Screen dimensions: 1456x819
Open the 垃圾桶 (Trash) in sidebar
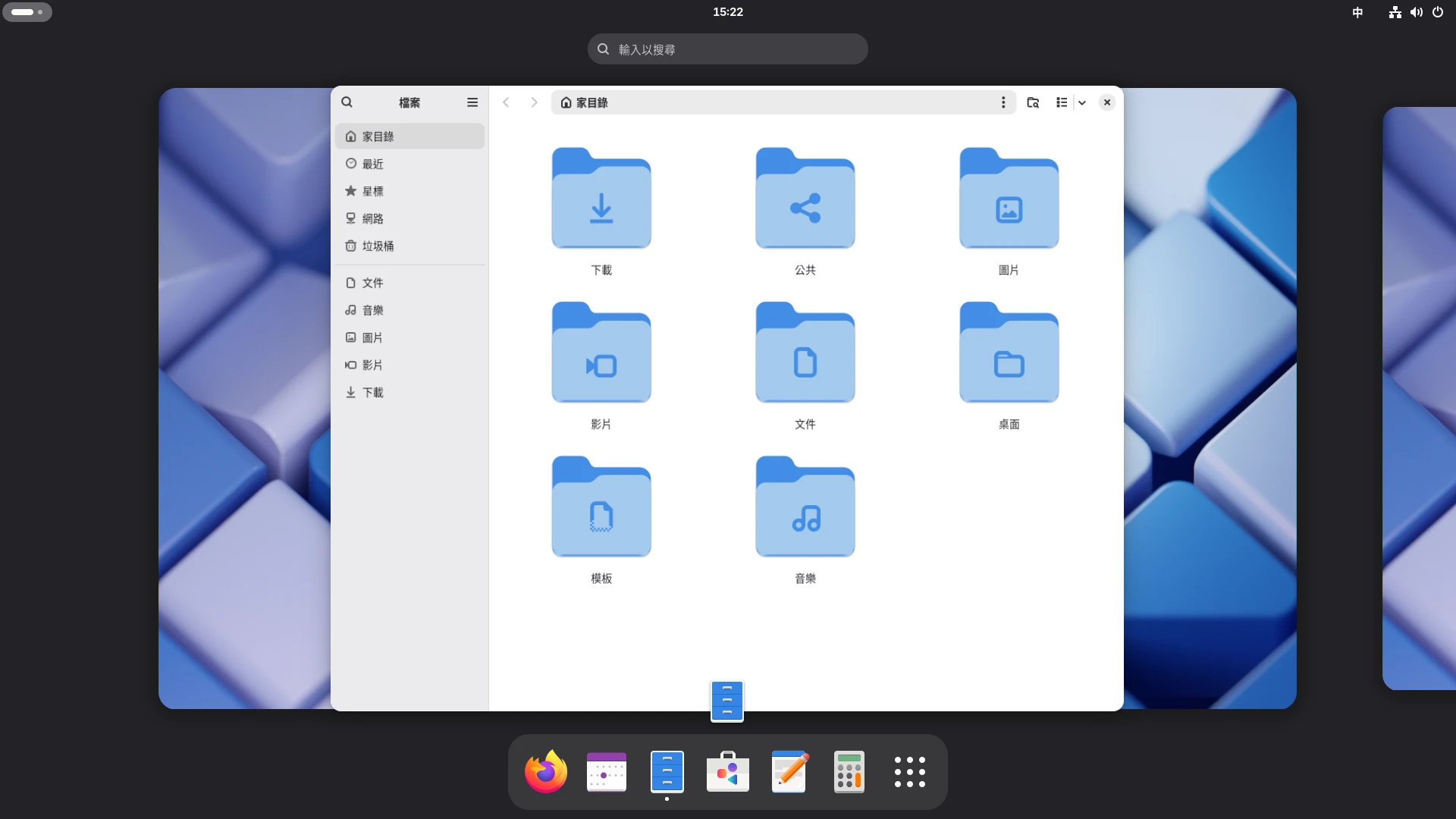[377, 246]
